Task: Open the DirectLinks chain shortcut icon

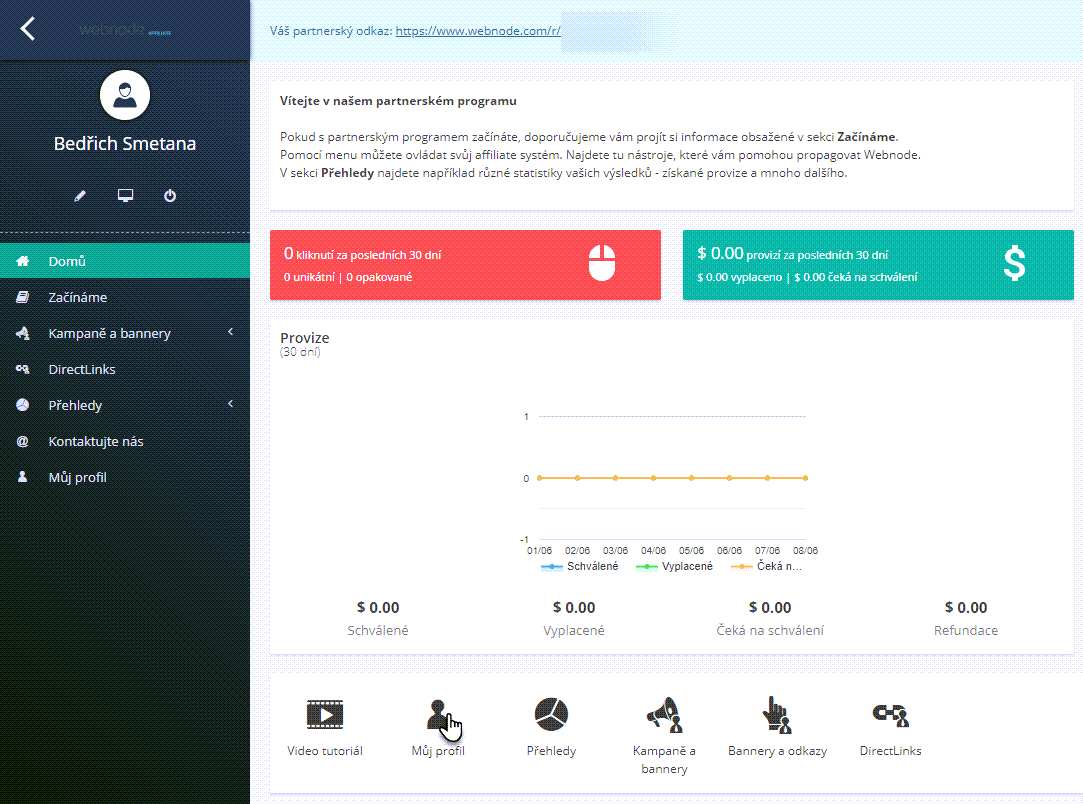Action: tap(890, 715)
